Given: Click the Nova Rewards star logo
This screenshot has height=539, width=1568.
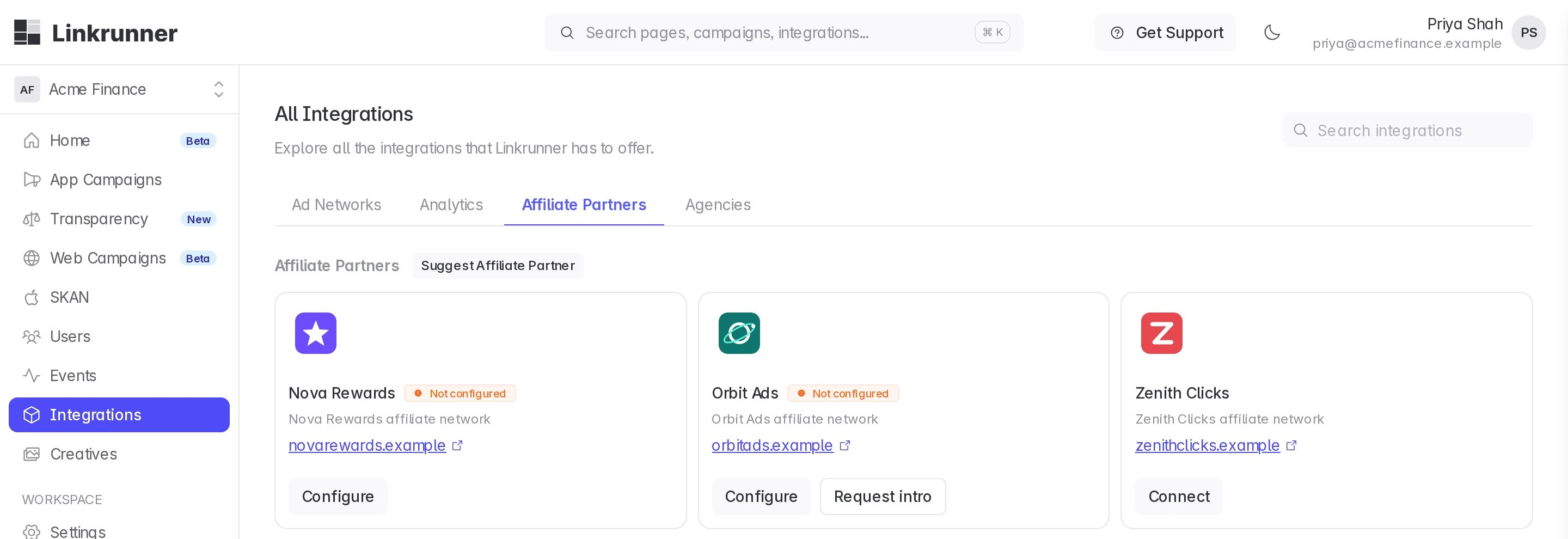Looking at the screenshot, I should [x=315, y=333].
